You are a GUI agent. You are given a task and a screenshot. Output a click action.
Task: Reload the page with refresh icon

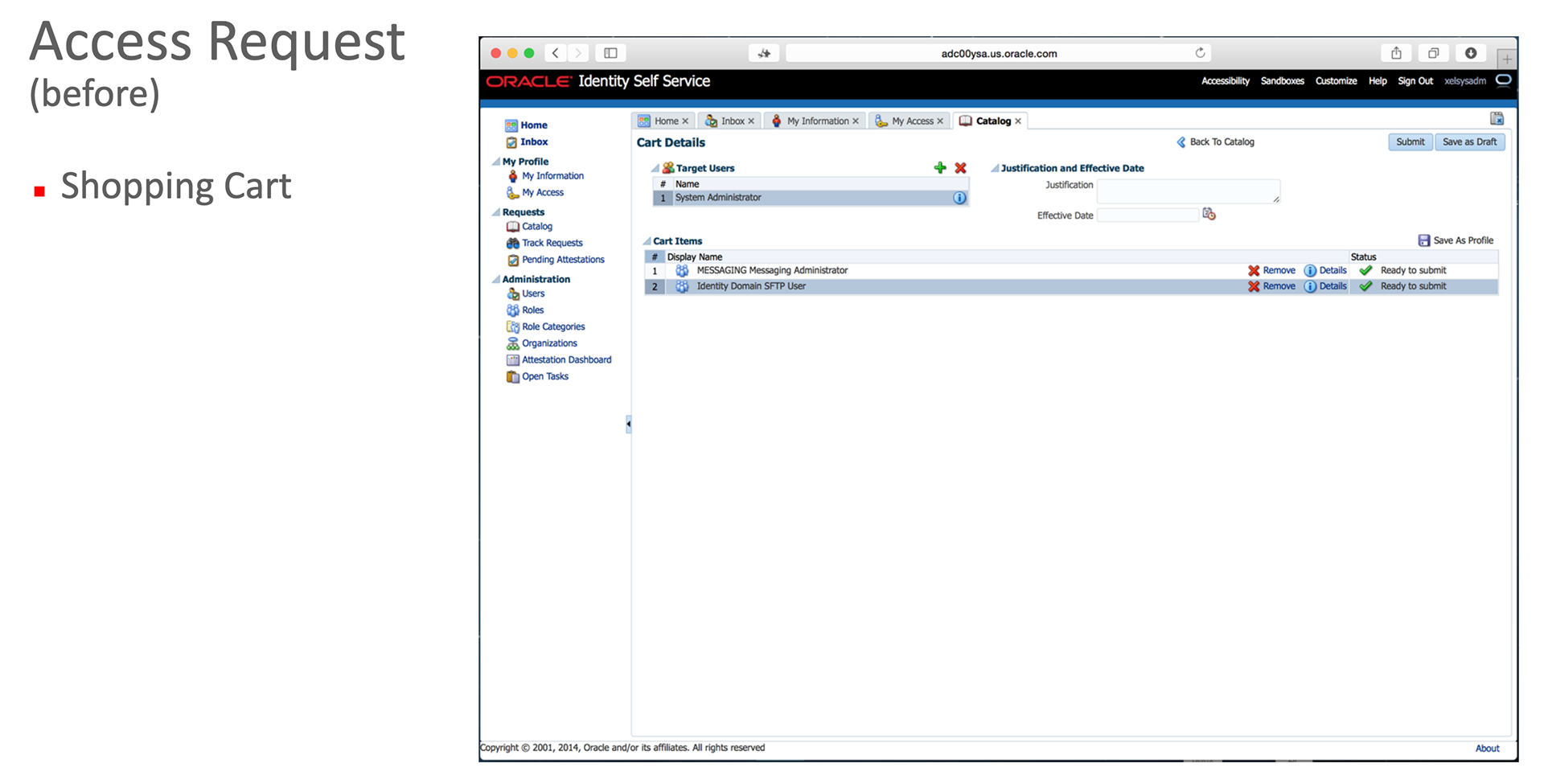click(x=1200, y=53)
